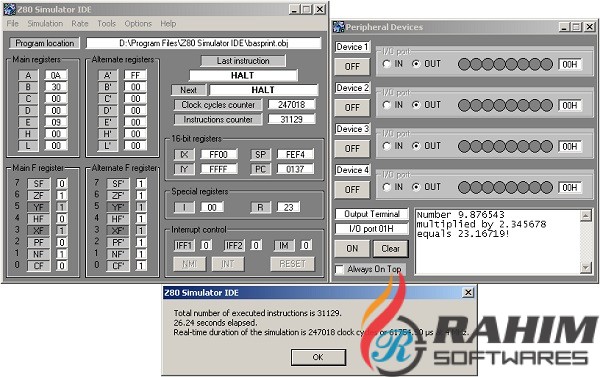The image size is (600, 377).
Task: Click Device 3 port value 00H
Action: click(570, 146)
